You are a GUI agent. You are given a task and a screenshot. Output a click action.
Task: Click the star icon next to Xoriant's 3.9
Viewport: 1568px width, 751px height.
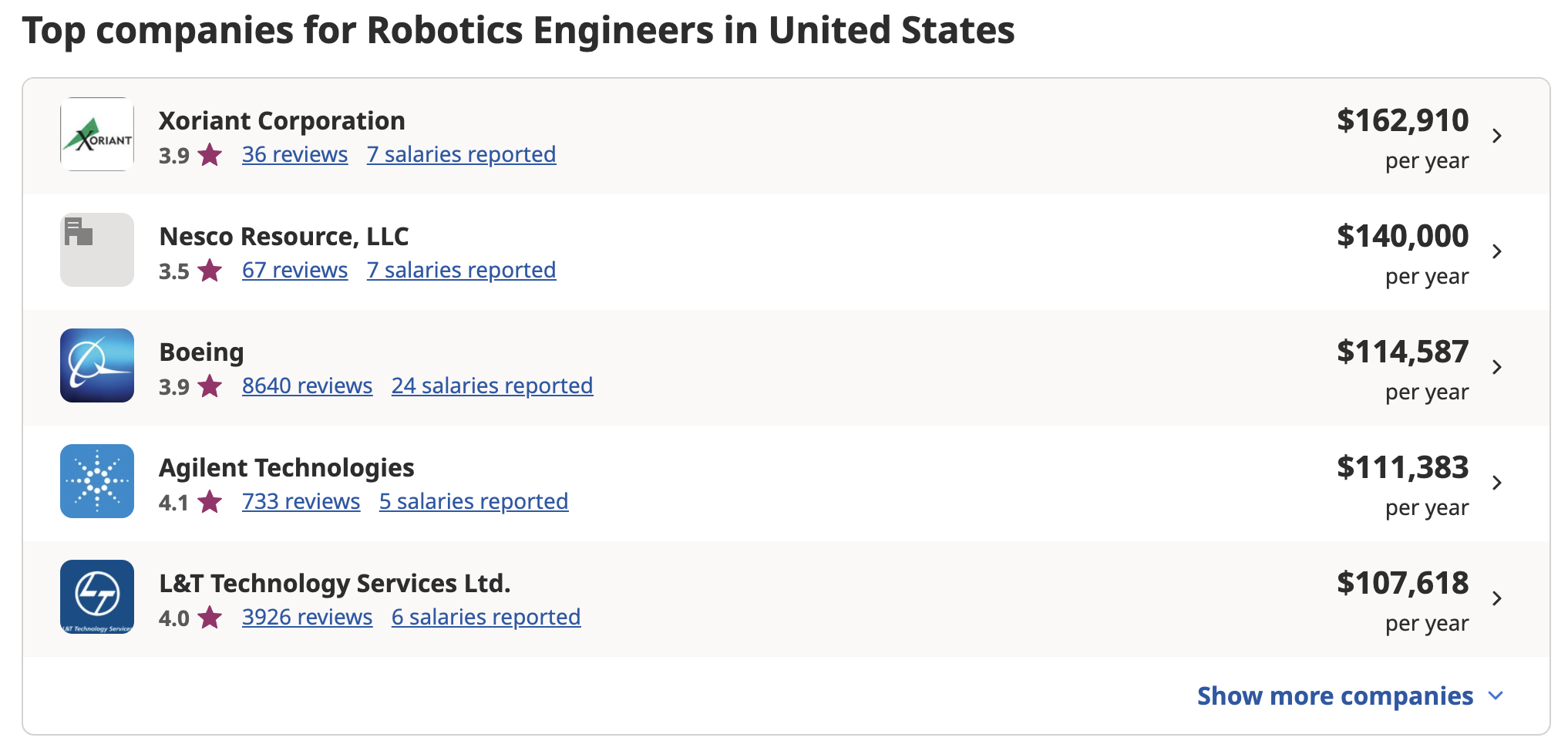coord(210,154)
